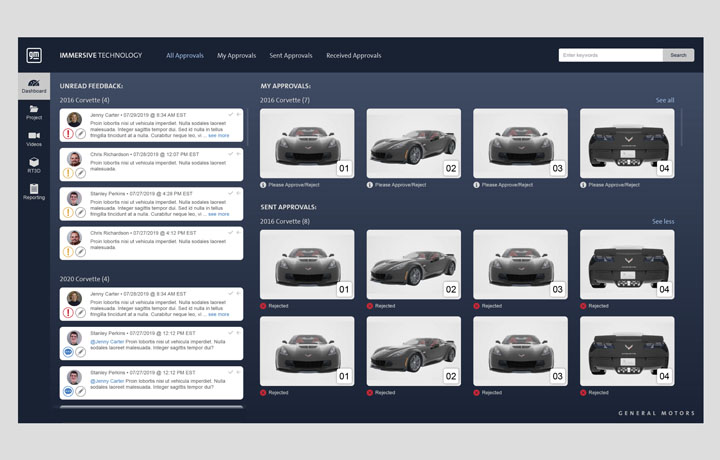The image size is (720, 460).
Task: Click info icon under My Approvals image 01
Action: [x=263, y=185]
